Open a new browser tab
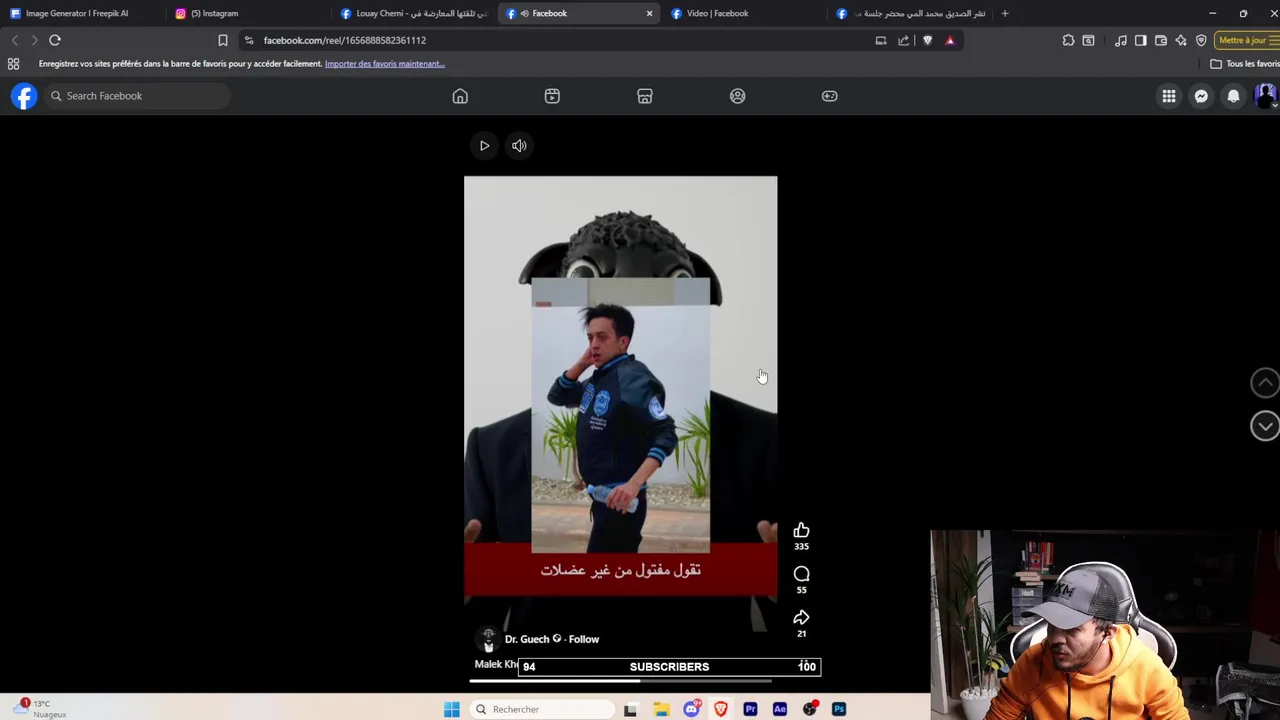This screenshot has height=720, width=1280. coord(1004,13)
